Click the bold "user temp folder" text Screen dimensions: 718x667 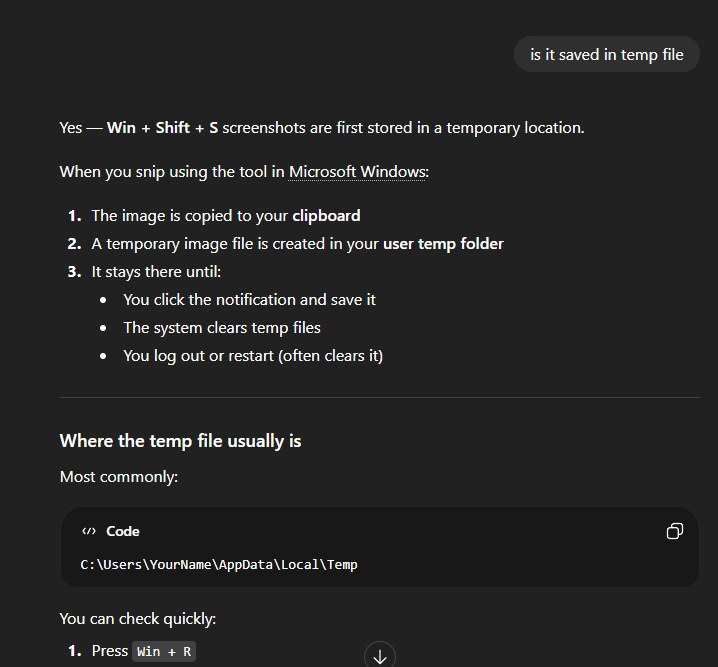click(x=443, y=243)
